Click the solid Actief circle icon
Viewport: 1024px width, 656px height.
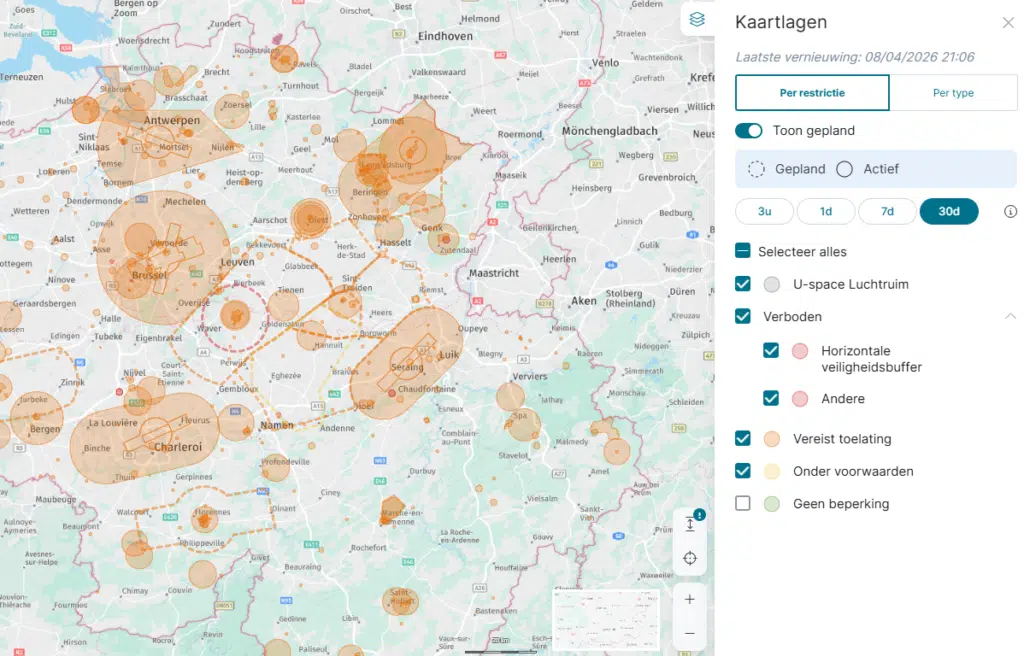pos(844,169)
